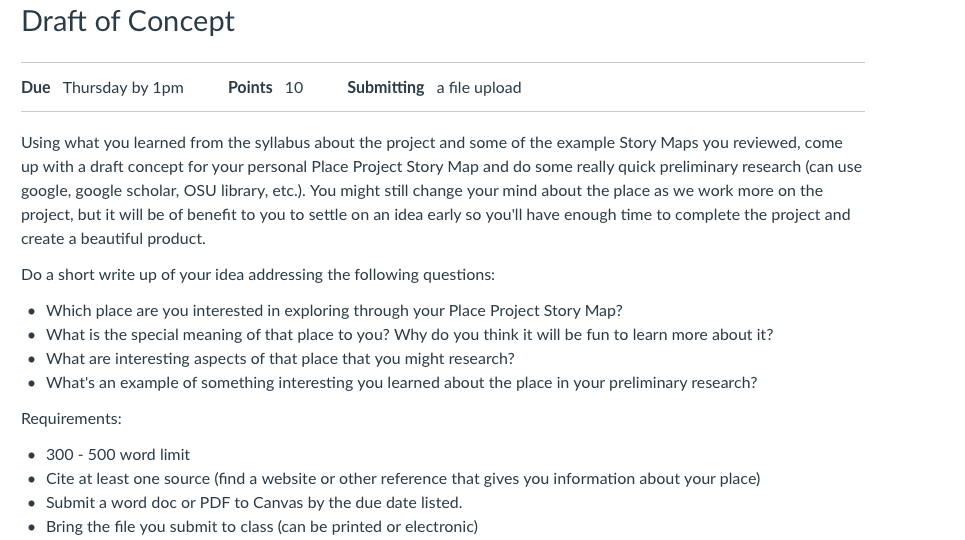Image resolution: width=965 pixels, height=540 pixels.
Task: Click the Due label
Action: tap(36, 87)
